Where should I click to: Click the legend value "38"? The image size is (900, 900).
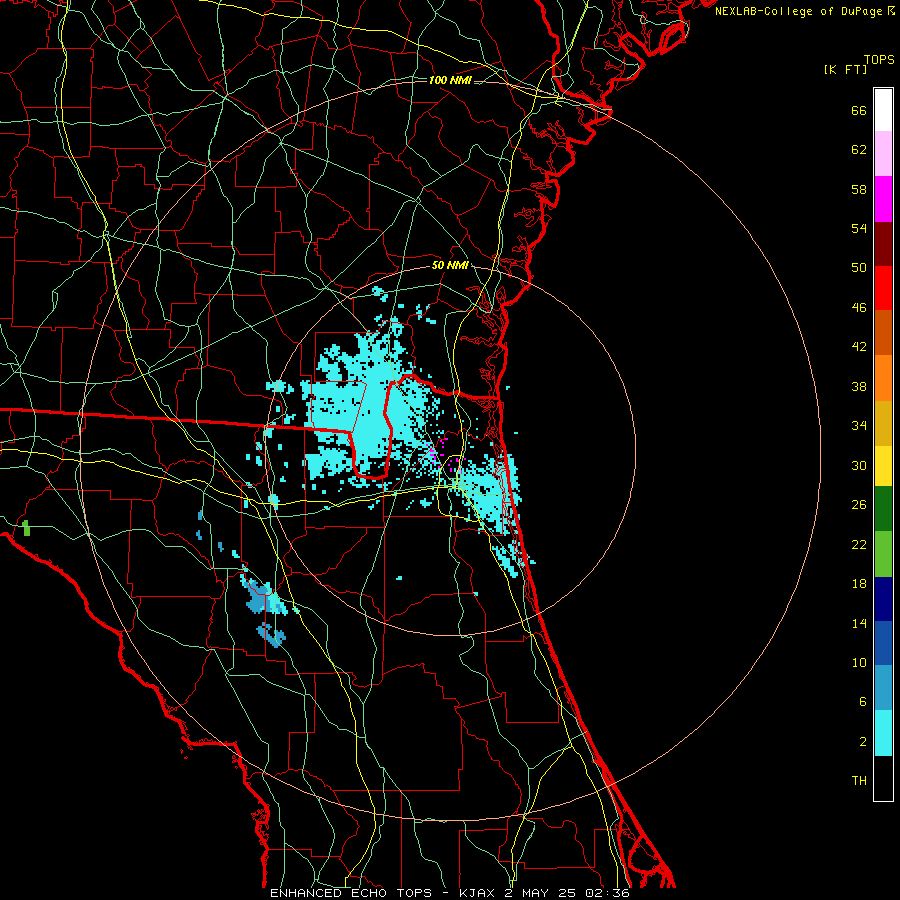tap(859, 386)
